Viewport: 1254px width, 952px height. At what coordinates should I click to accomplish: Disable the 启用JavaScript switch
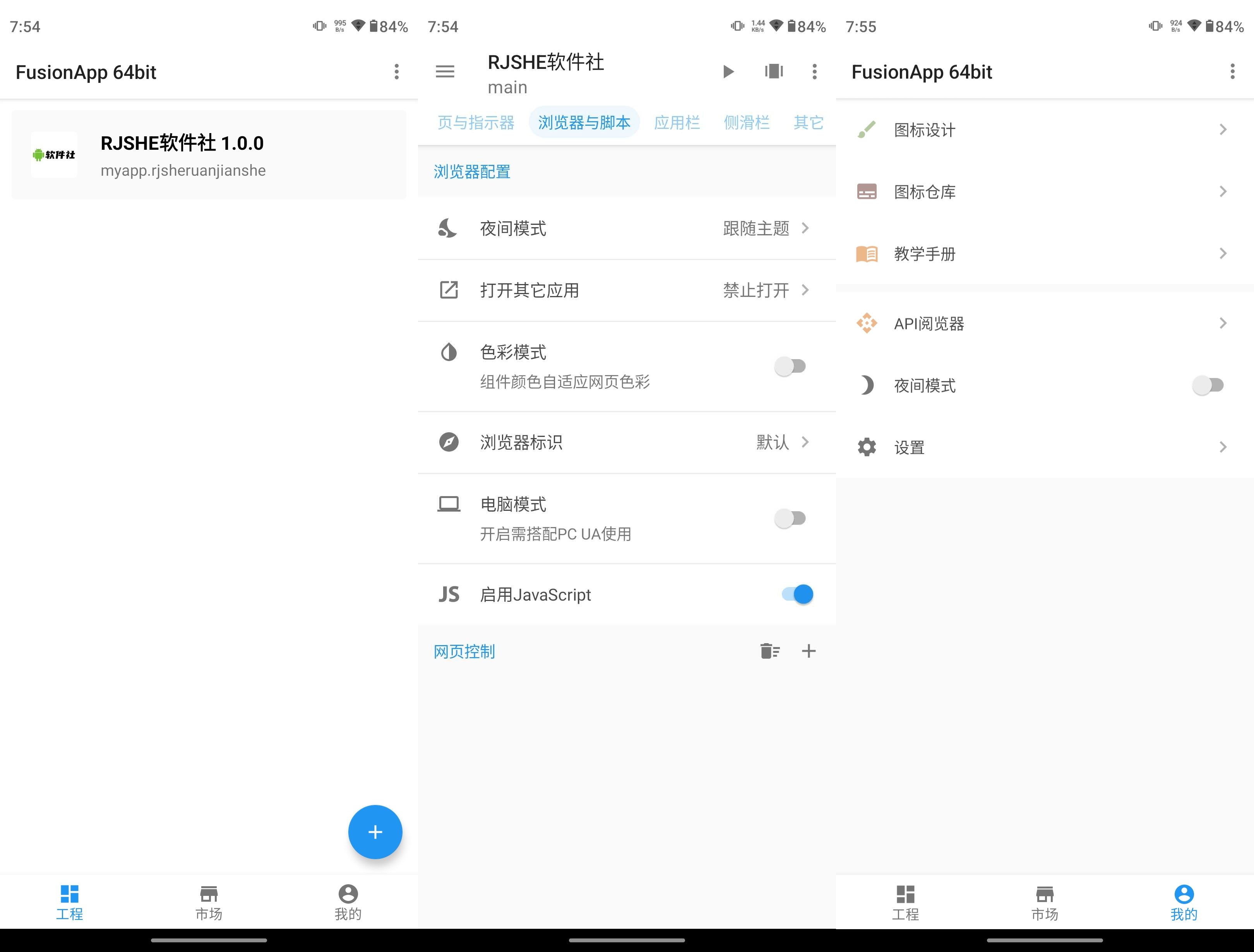(x=798, y=594)
